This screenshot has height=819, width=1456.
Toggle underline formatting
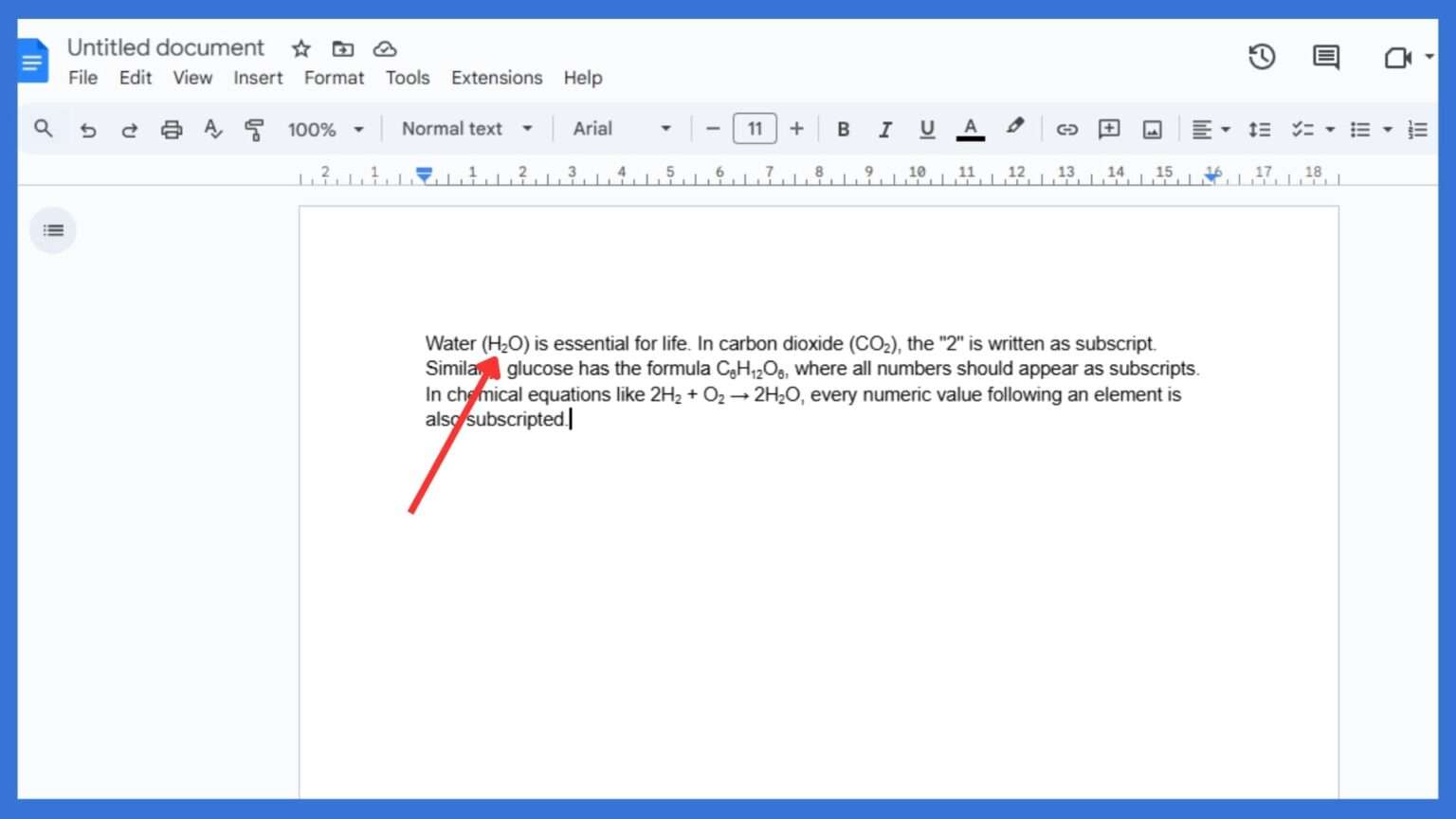926,128
